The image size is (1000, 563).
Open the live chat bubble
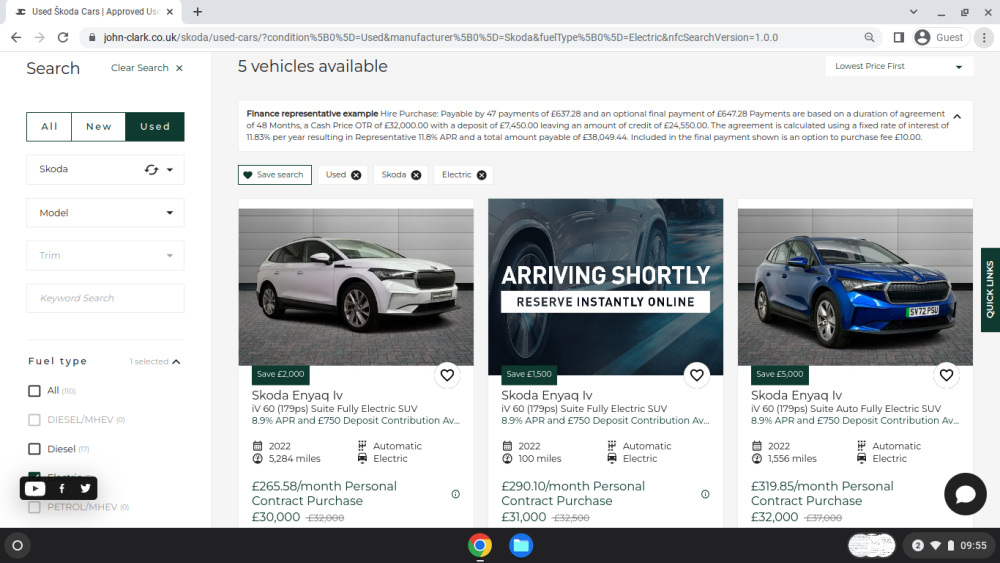[965, 494]
